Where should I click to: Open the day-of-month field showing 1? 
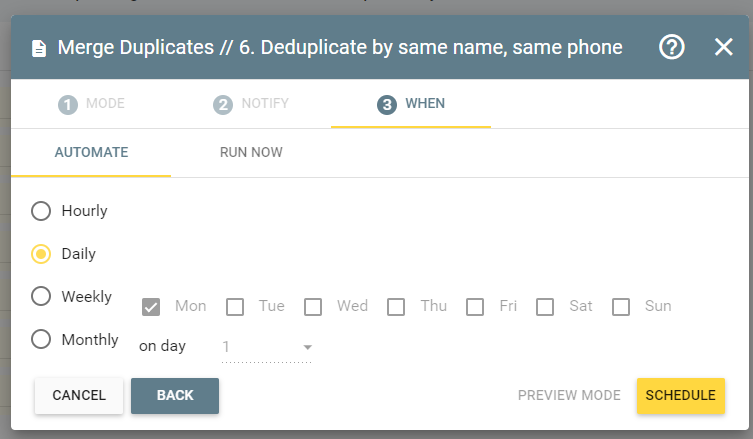pos(267,347)
